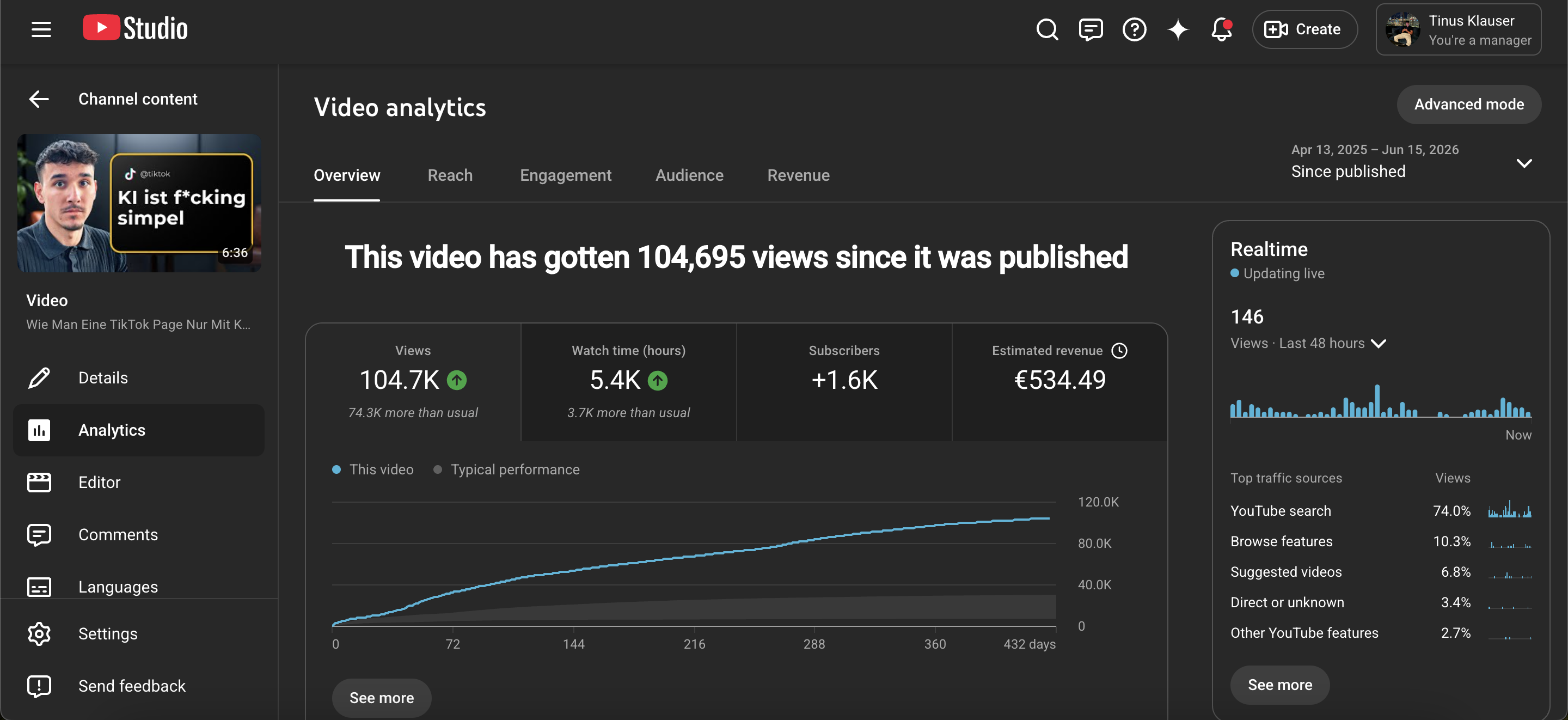
Task: Click See more under Realtime panel
Action: coord(1279,685)
